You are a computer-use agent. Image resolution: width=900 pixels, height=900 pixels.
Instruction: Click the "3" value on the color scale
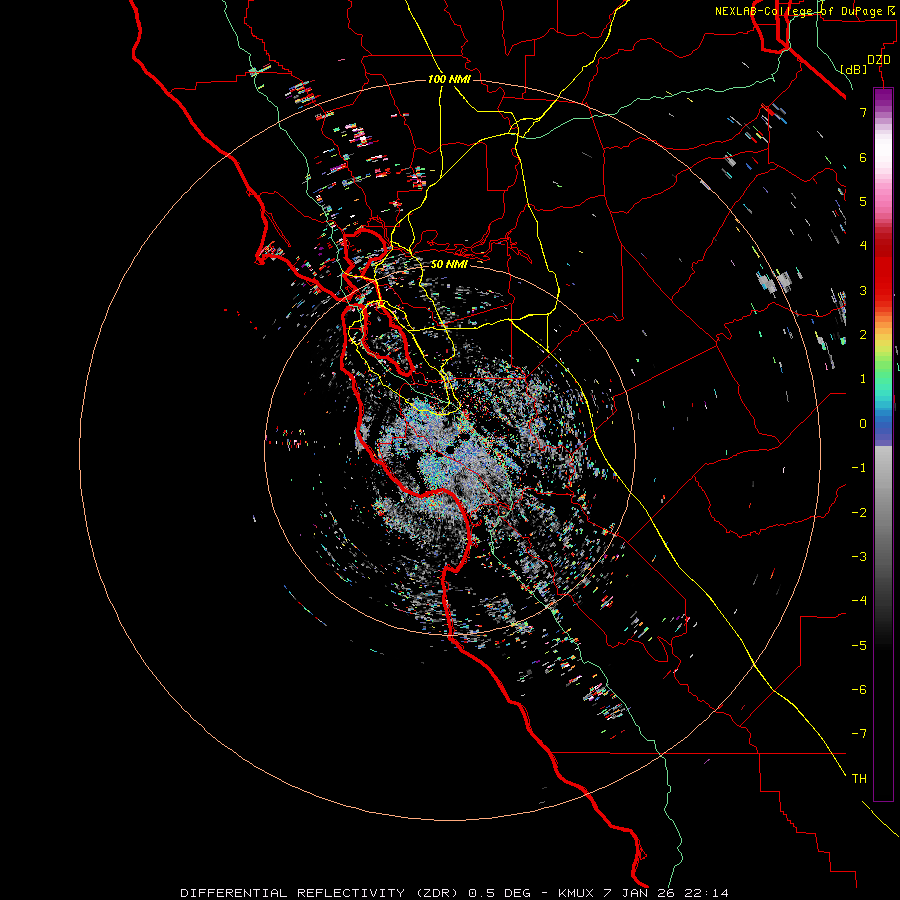tap(863, 290)
